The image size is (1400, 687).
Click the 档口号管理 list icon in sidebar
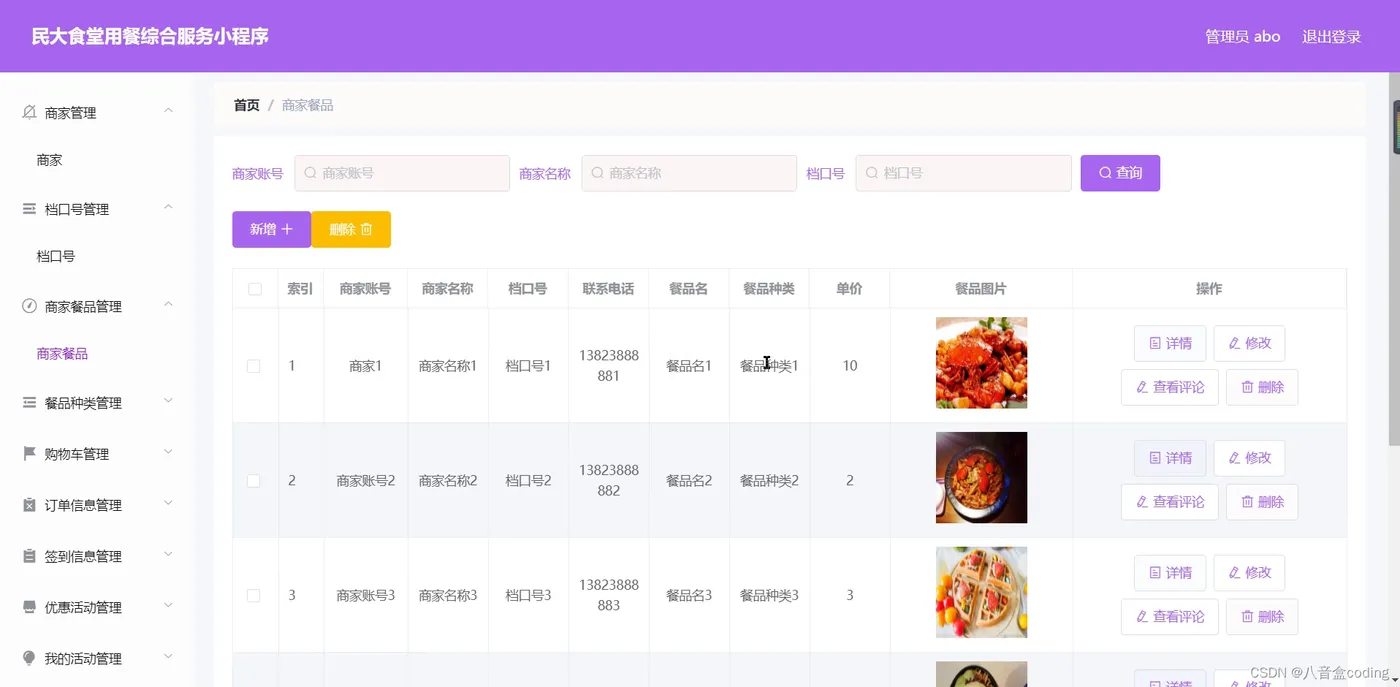pos(29,209)
